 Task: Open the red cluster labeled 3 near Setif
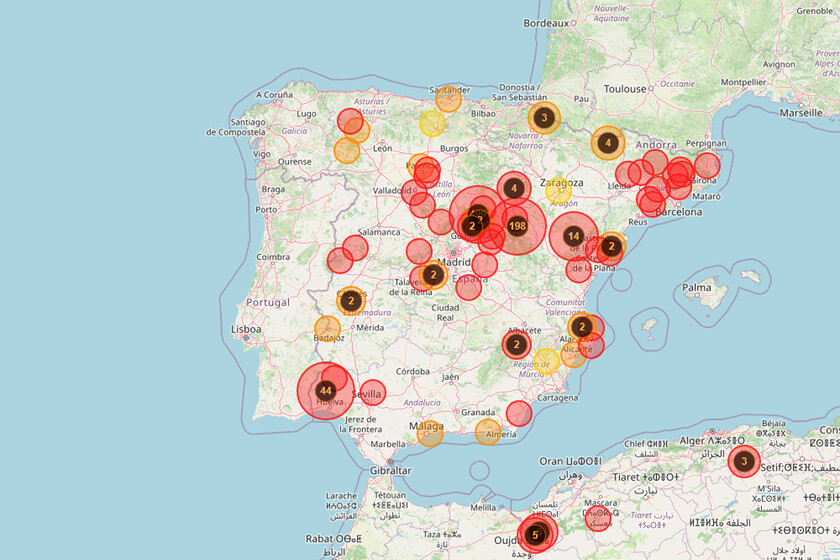point(744,461)
